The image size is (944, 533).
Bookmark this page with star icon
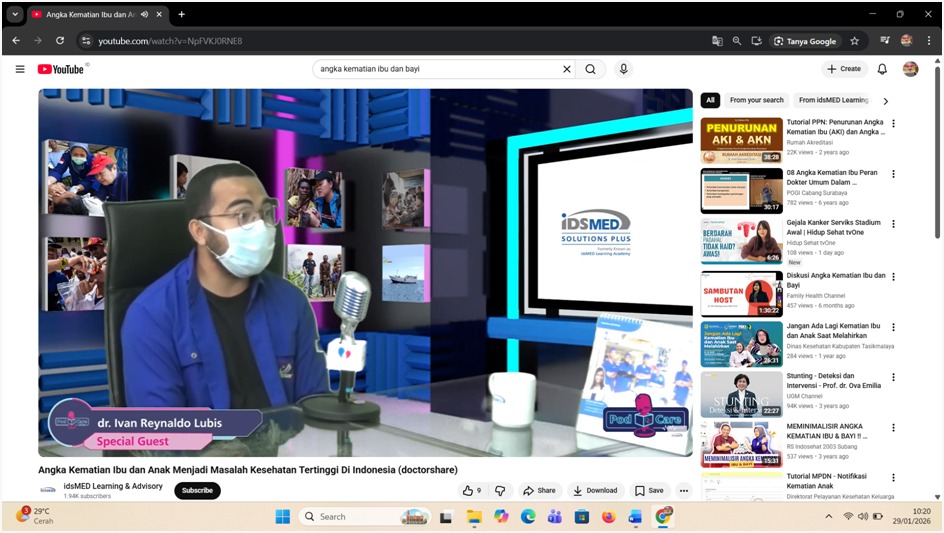point(855,41)
